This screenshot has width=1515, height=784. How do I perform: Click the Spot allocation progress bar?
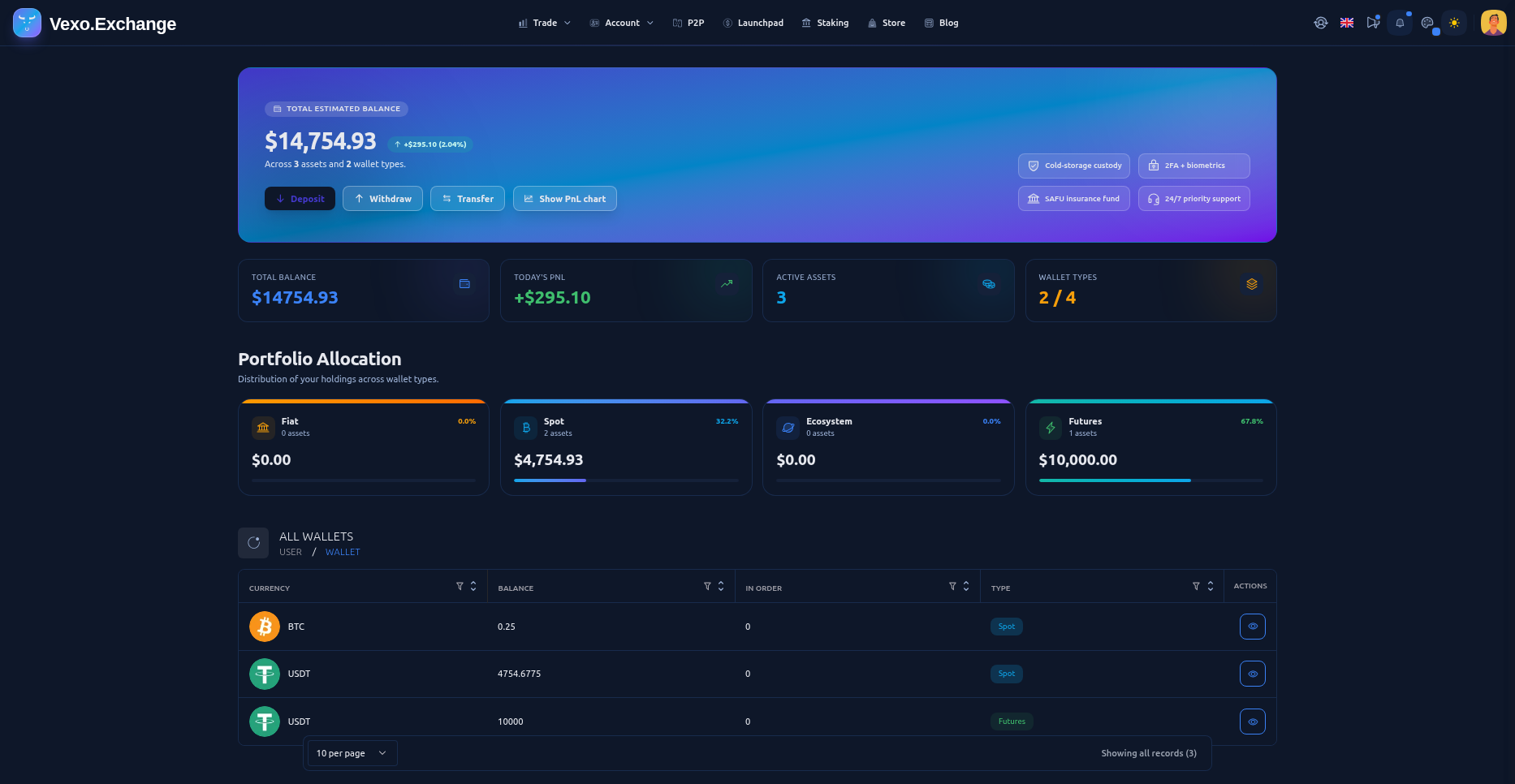626,480
